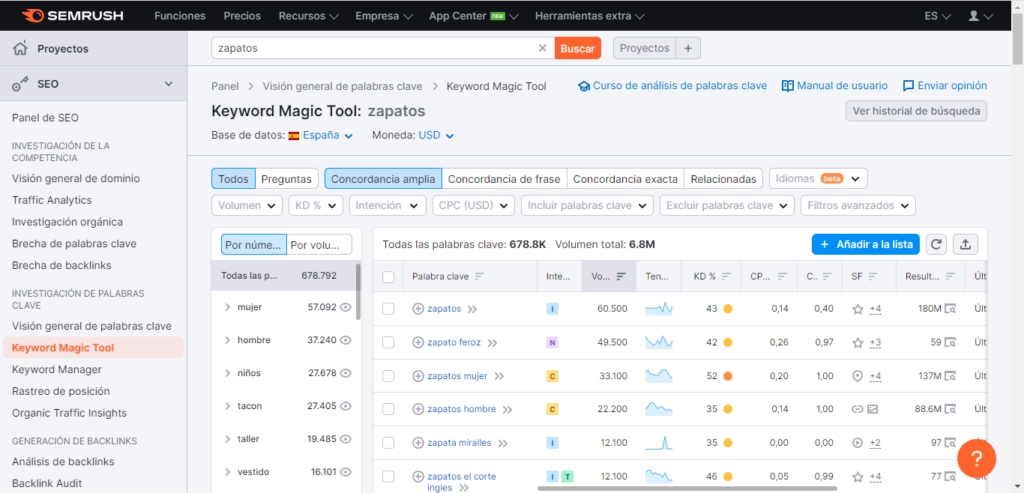Click the plus icon beside zapato feroz
The width and height of the screenshot is (1024, 493).
click(418, 342)
